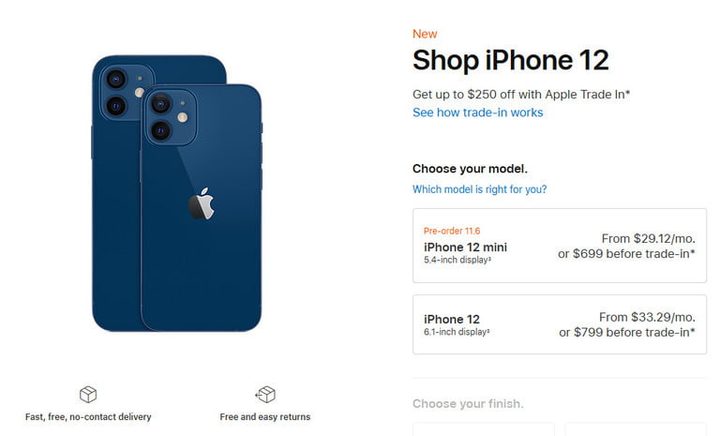Viewport: 720px width, 436px height.
Task: Open 'Which model is right for you?' link
Action: [x=479, y=189]
